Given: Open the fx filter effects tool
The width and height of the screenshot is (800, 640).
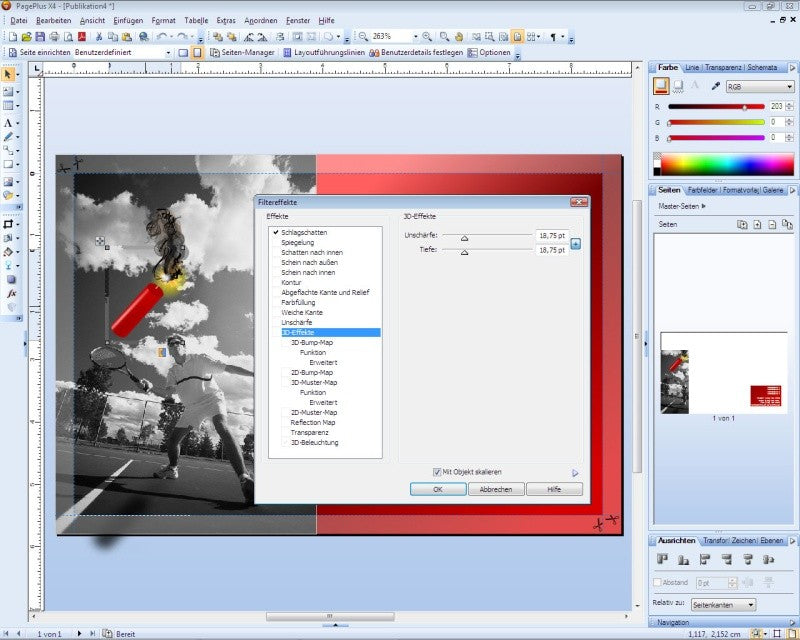Looking at the screenshot, I should [x=11, y=293].
